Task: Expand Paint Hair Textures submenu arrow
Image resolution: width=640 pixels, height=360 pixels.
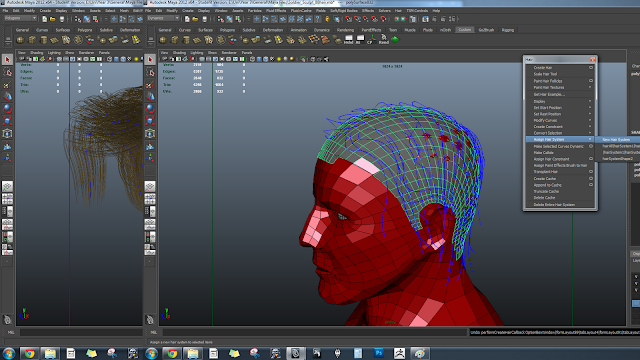Action: (590, 87)
